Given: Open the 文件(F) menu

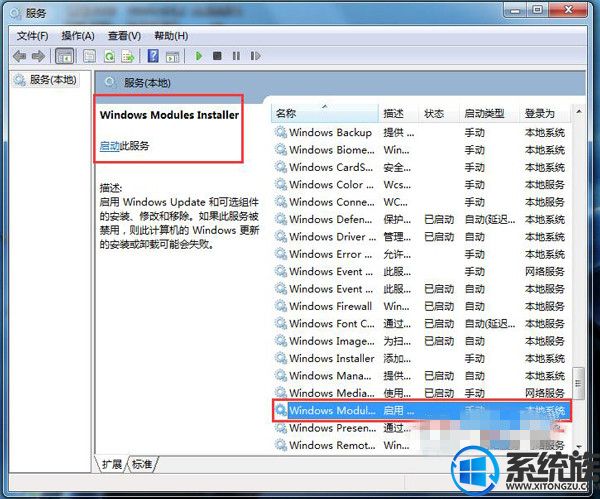Looking at the screenshot, I should tap(33, 36).
